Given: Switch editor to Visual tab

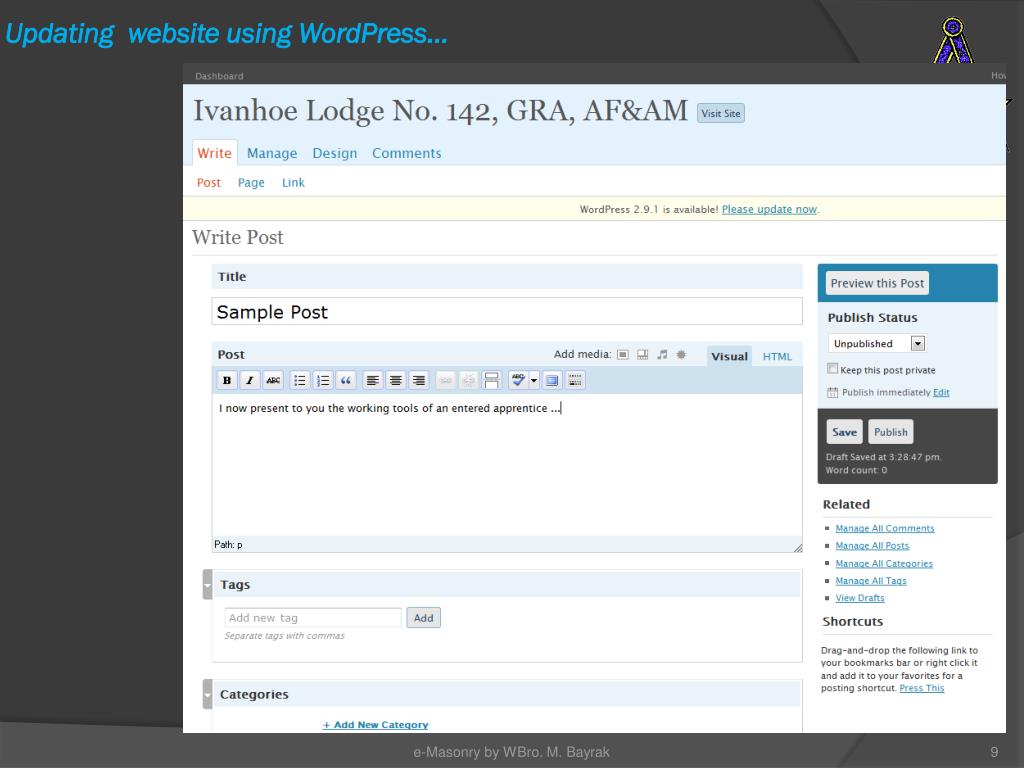Looking at the screenshot, I should (x=729, y=357).
